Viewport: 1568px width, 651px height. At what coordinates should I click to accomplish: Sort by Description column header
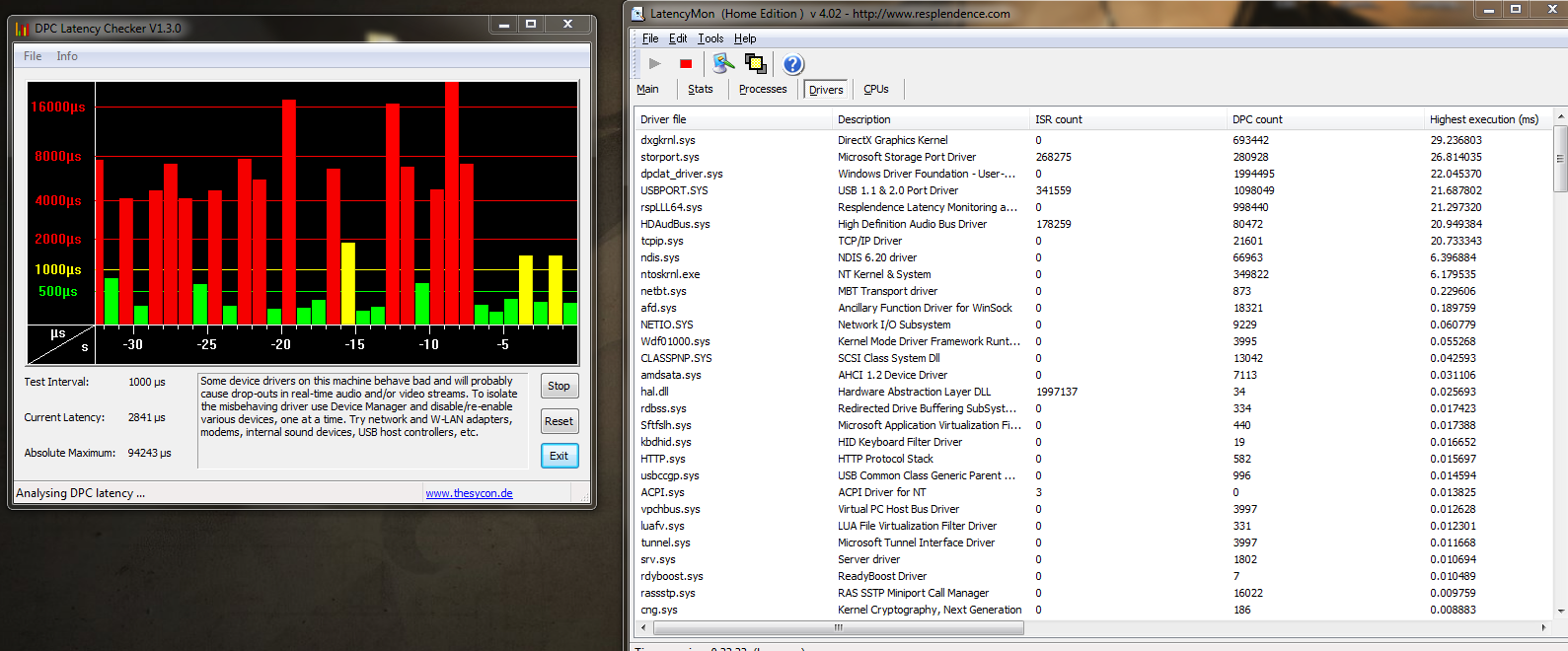tap(931, 119)
